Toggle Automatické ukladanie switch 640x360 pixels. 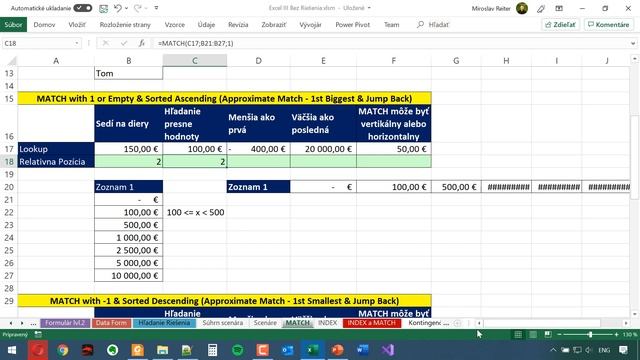tap(83, 8)
